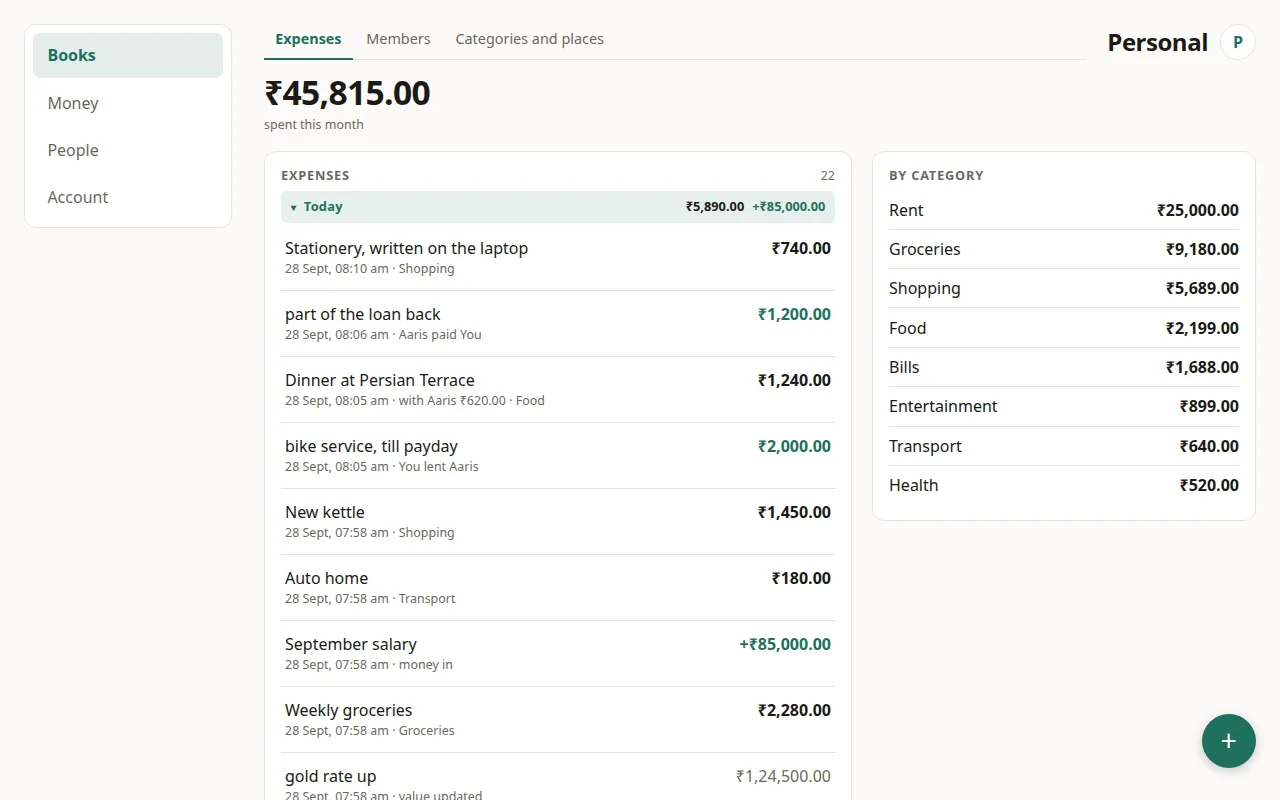Open the Members tab
Viewport: 1280px width, 800px height.
[398, 39]
